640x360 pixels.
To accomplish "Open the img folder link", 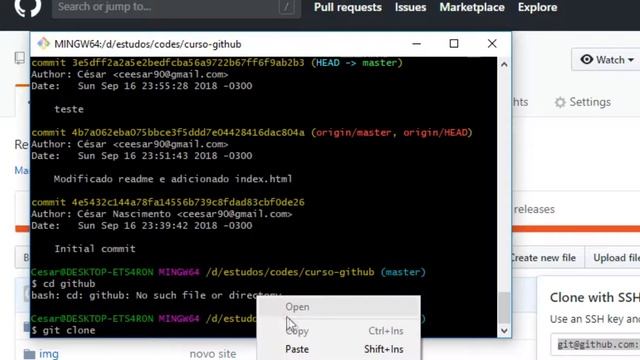I will pos(49,354).
